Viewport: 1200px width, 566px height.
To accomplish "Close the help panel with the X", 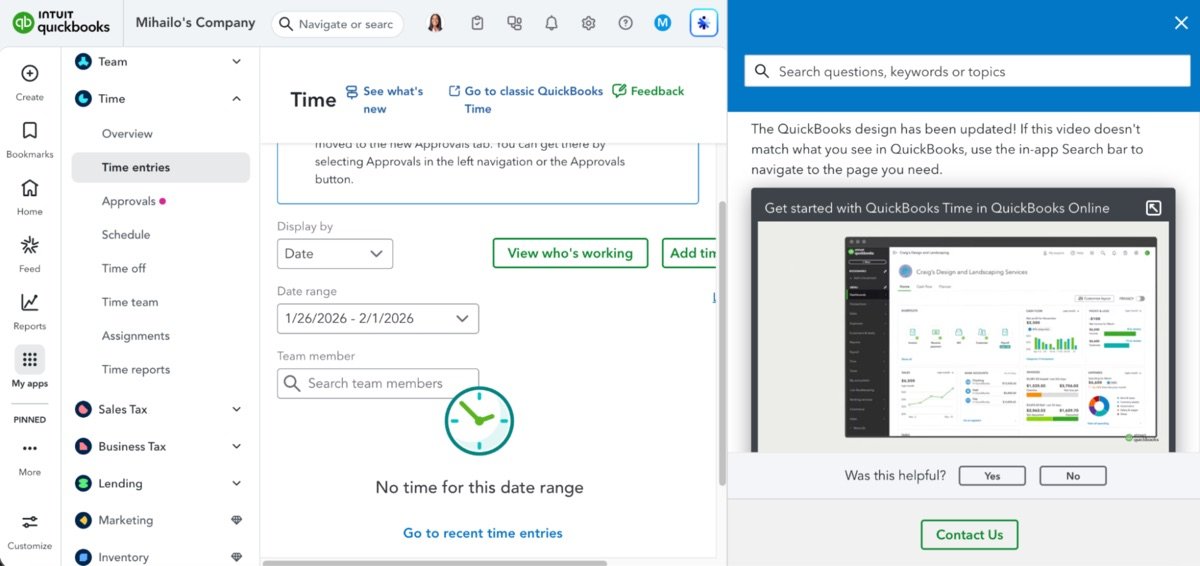I will [1181, 23].
